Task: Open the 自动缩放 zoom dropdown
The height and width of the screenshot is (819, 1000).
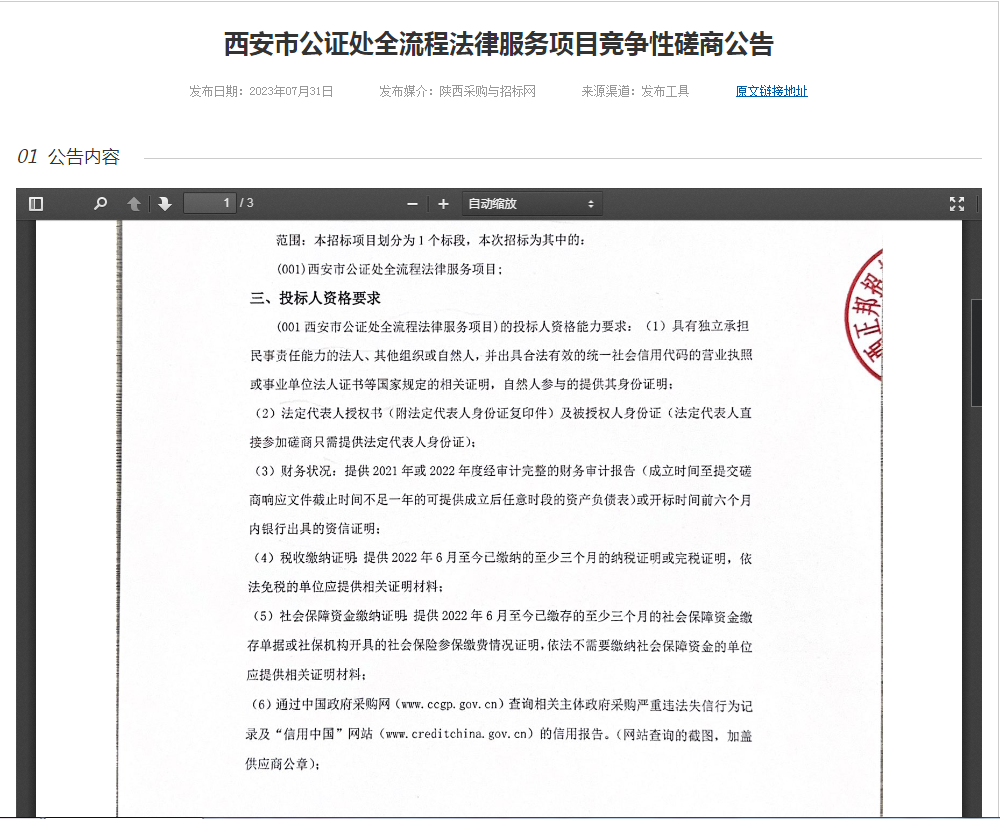Action: click(x=532, y=204)
